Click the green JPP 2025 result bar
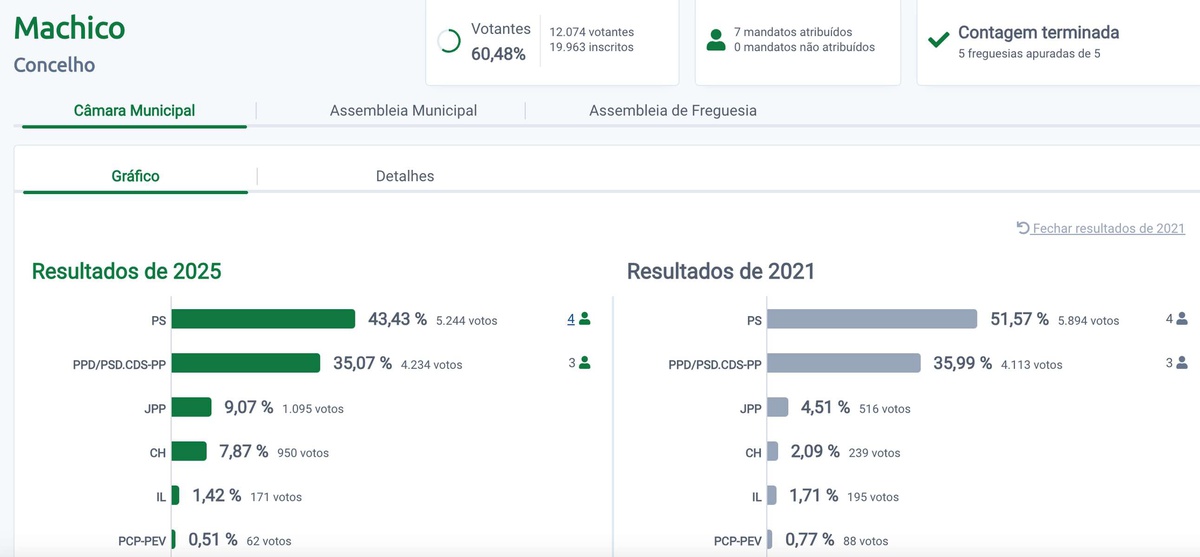 pyautogui.click(x=191, y=407)
